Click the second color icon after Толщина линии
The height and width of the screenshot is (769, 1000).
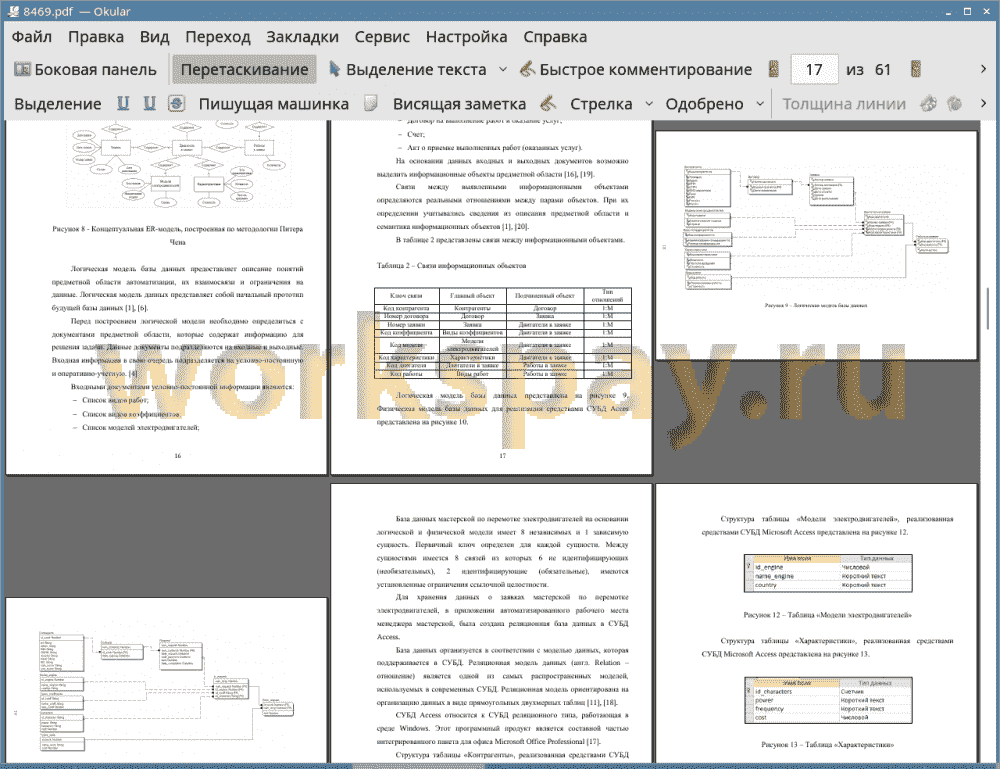tap(954, 103)
